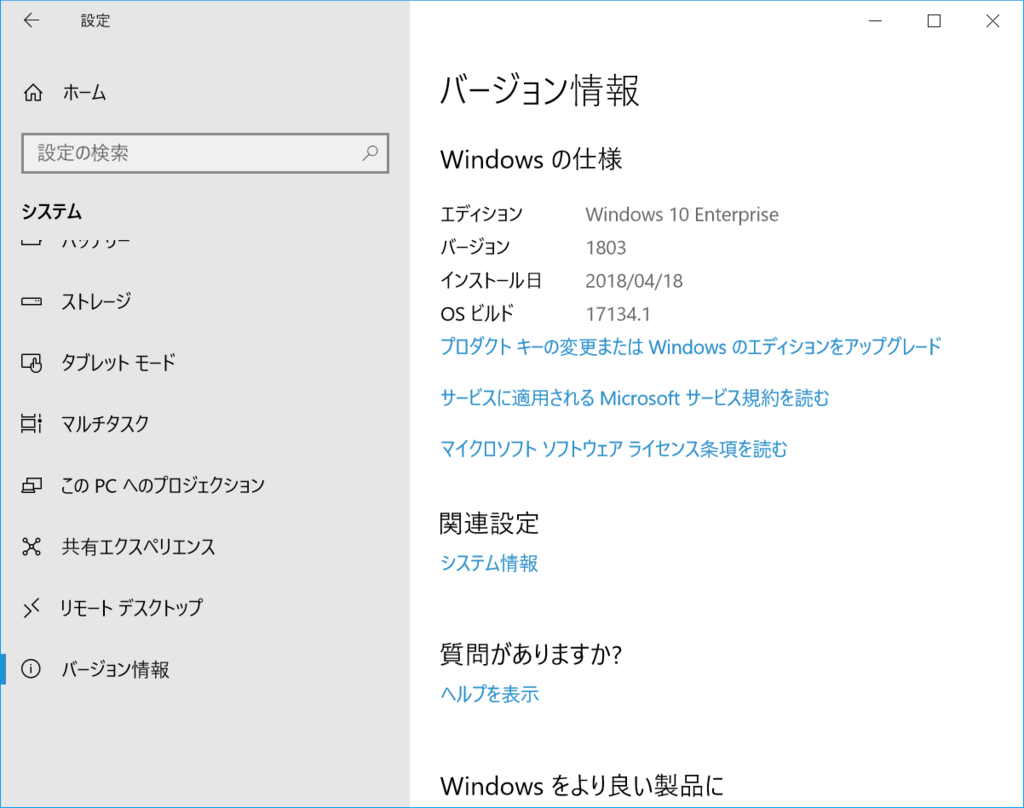Viewport: 1024px width, 808px height.
Task: Click the エディション label
Action: pyautogui.click(x=481, y=214)
